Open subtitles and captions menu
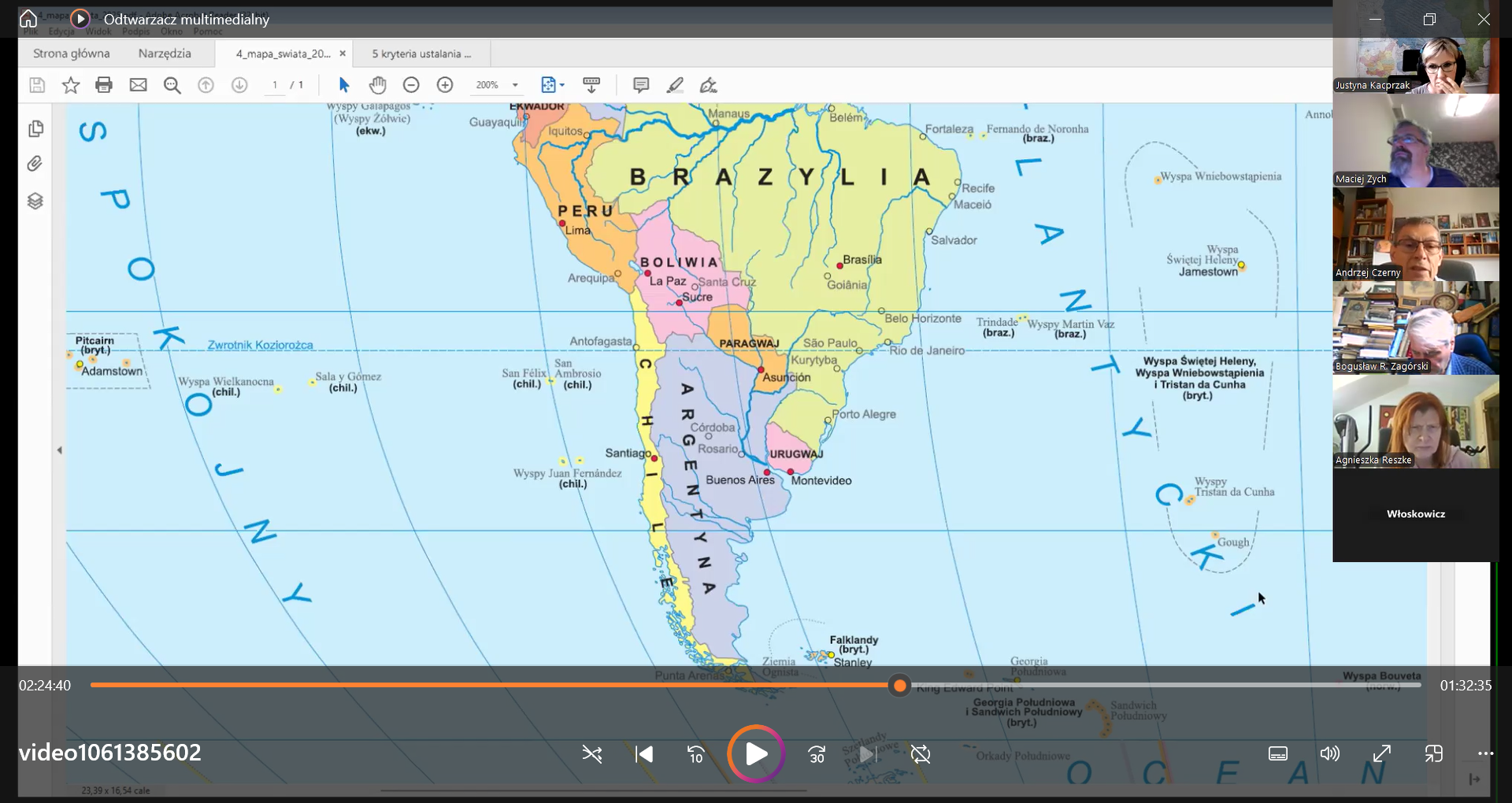The image size is (1512, 803). [1278, 753]
